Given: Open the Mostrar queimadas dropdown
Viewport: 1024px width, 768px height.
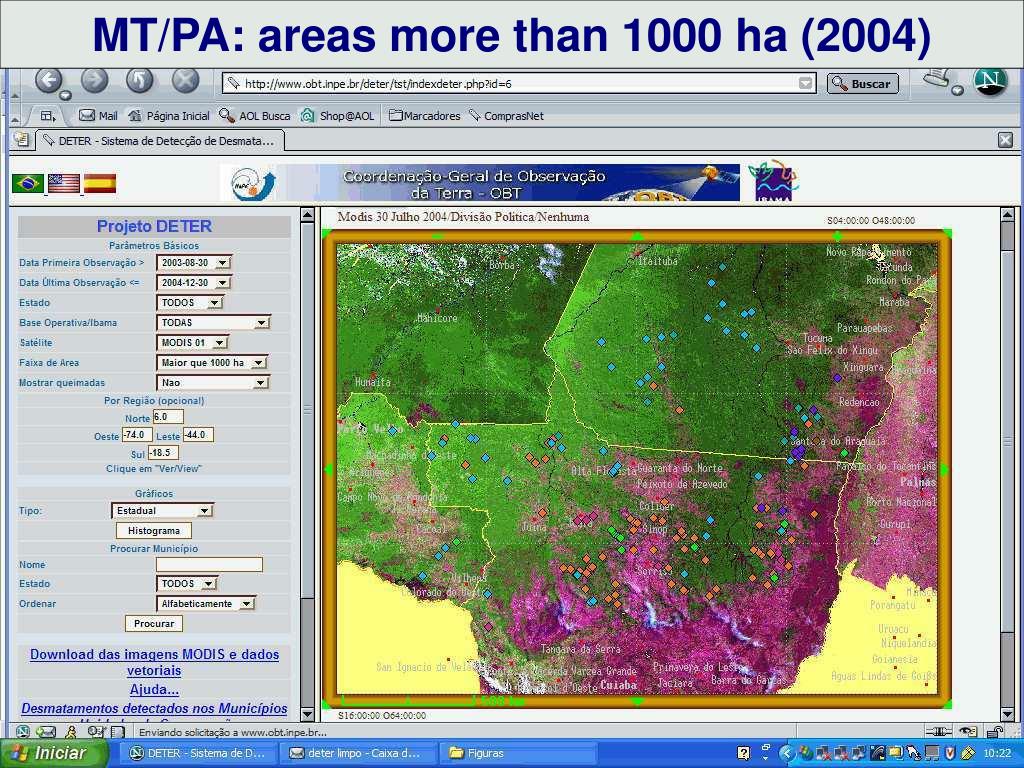Looking at the screenshot, I should [212, 383].
